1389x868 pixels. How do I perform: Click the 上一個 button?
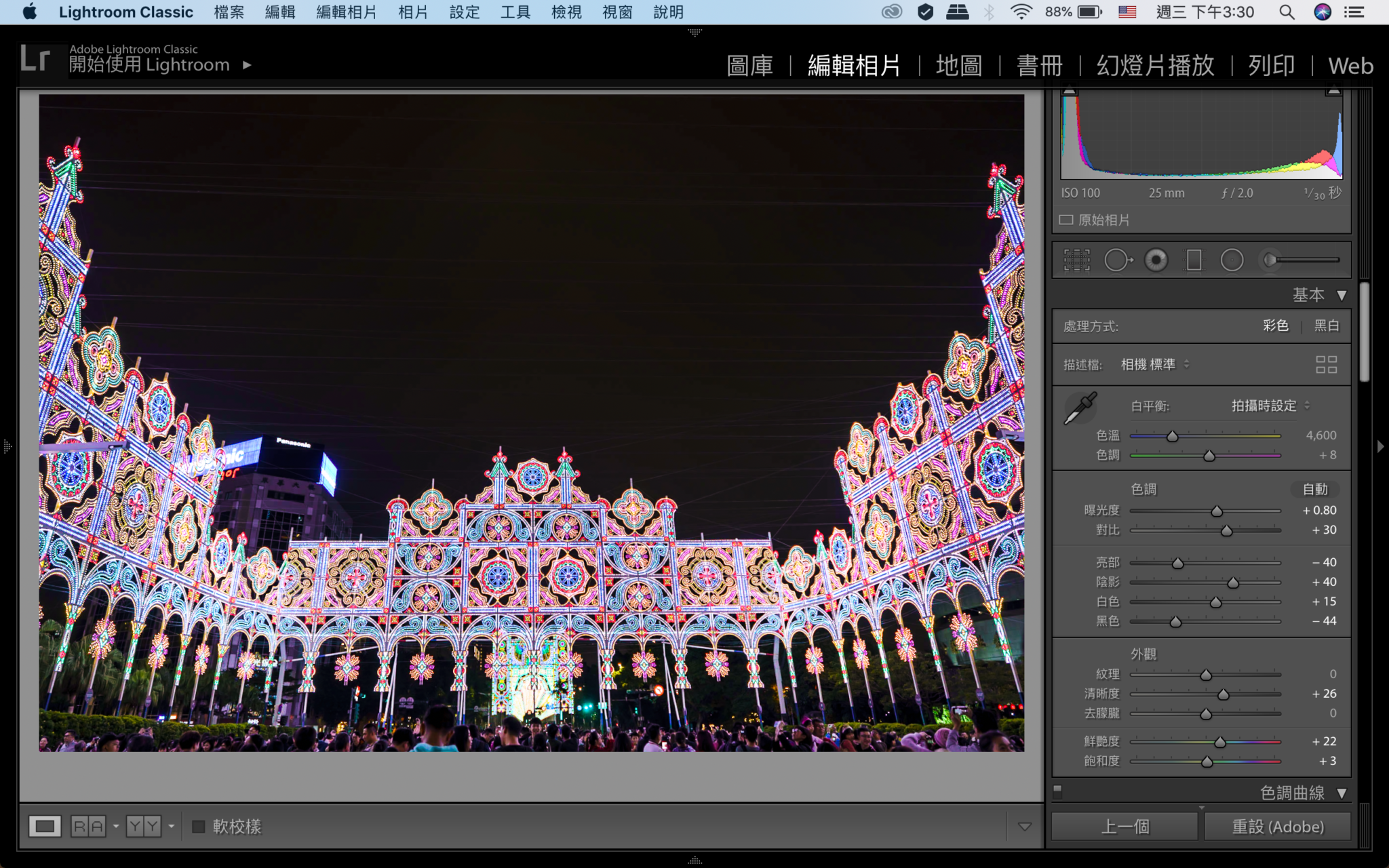click(x=1125, y=827)
